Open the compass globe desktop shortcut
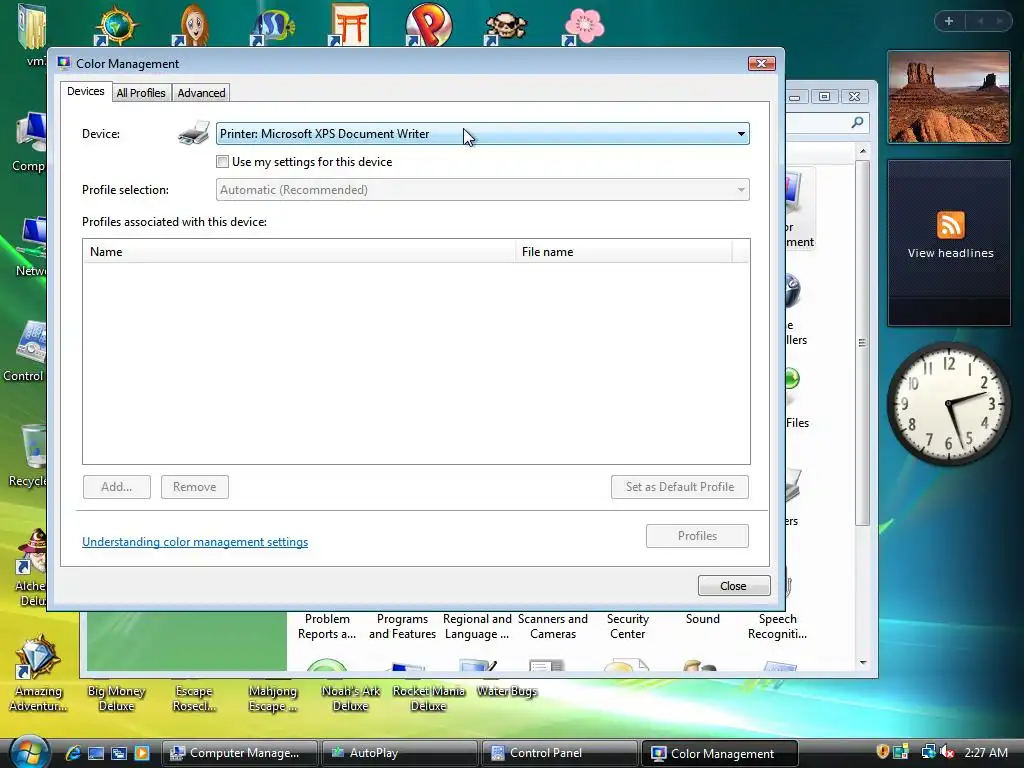 (116, 26)
